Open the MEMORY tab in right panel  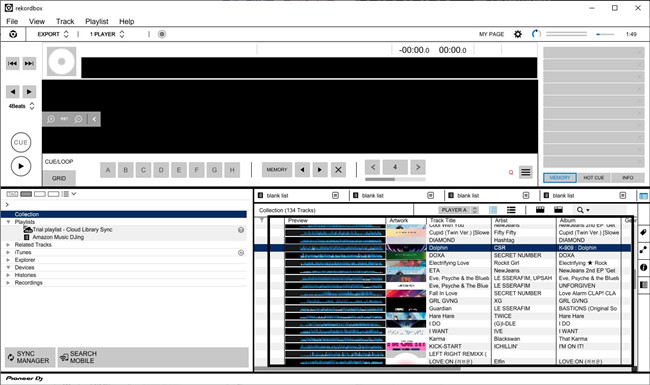pos(560,177)
